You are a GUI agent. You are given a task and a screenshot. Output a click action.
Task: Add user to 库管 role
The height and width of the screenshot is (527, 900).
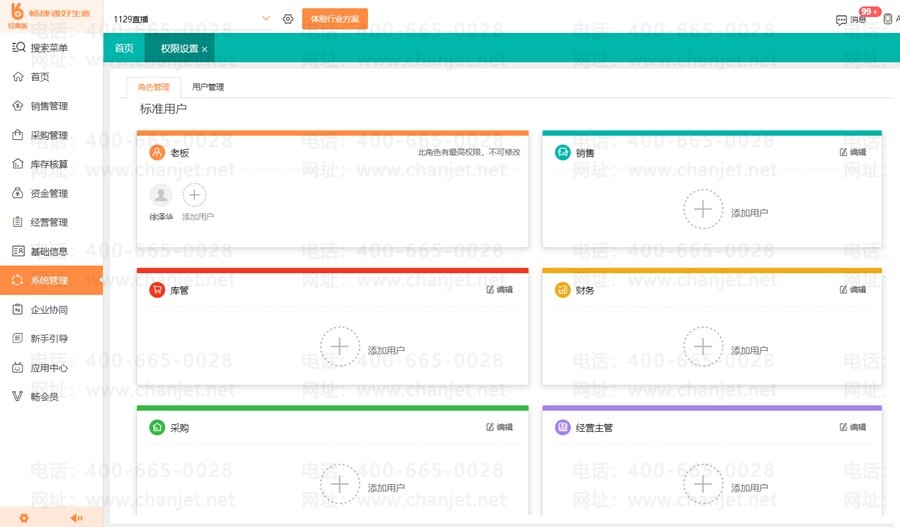click(x=340, y=346)
